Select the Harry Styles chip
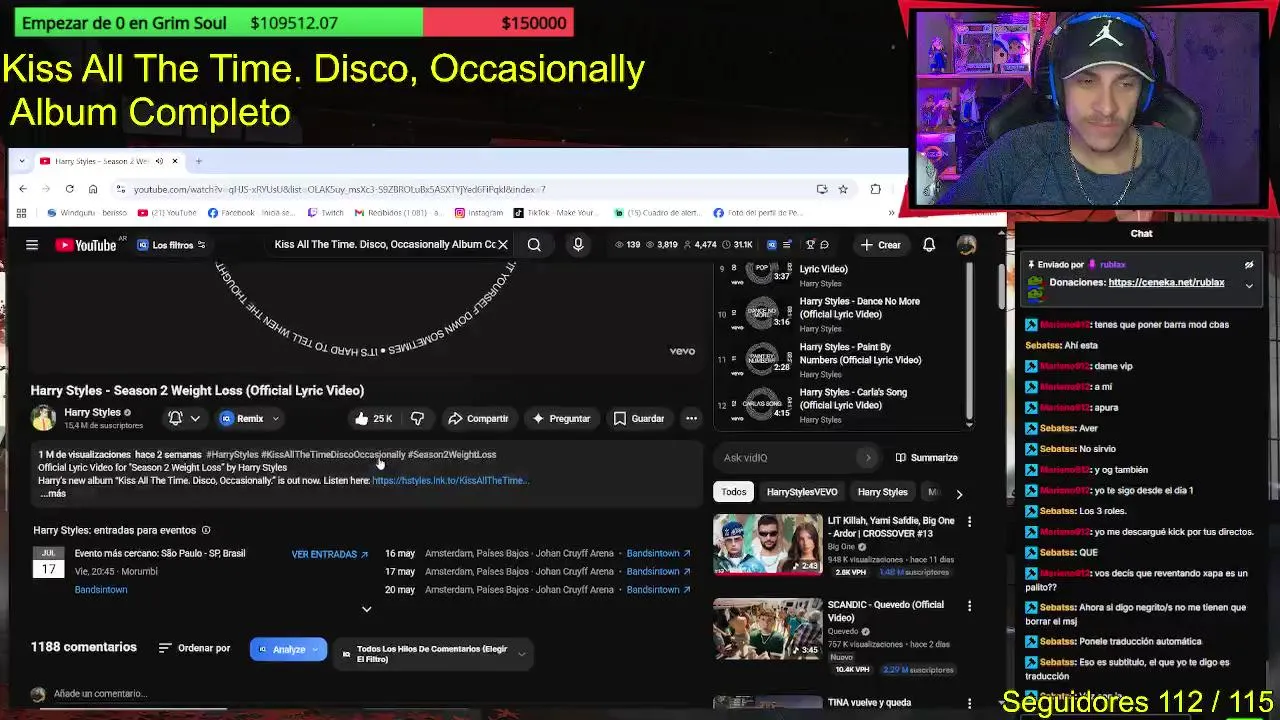Viewport: 1280px width, 720px height. (882, 492)
